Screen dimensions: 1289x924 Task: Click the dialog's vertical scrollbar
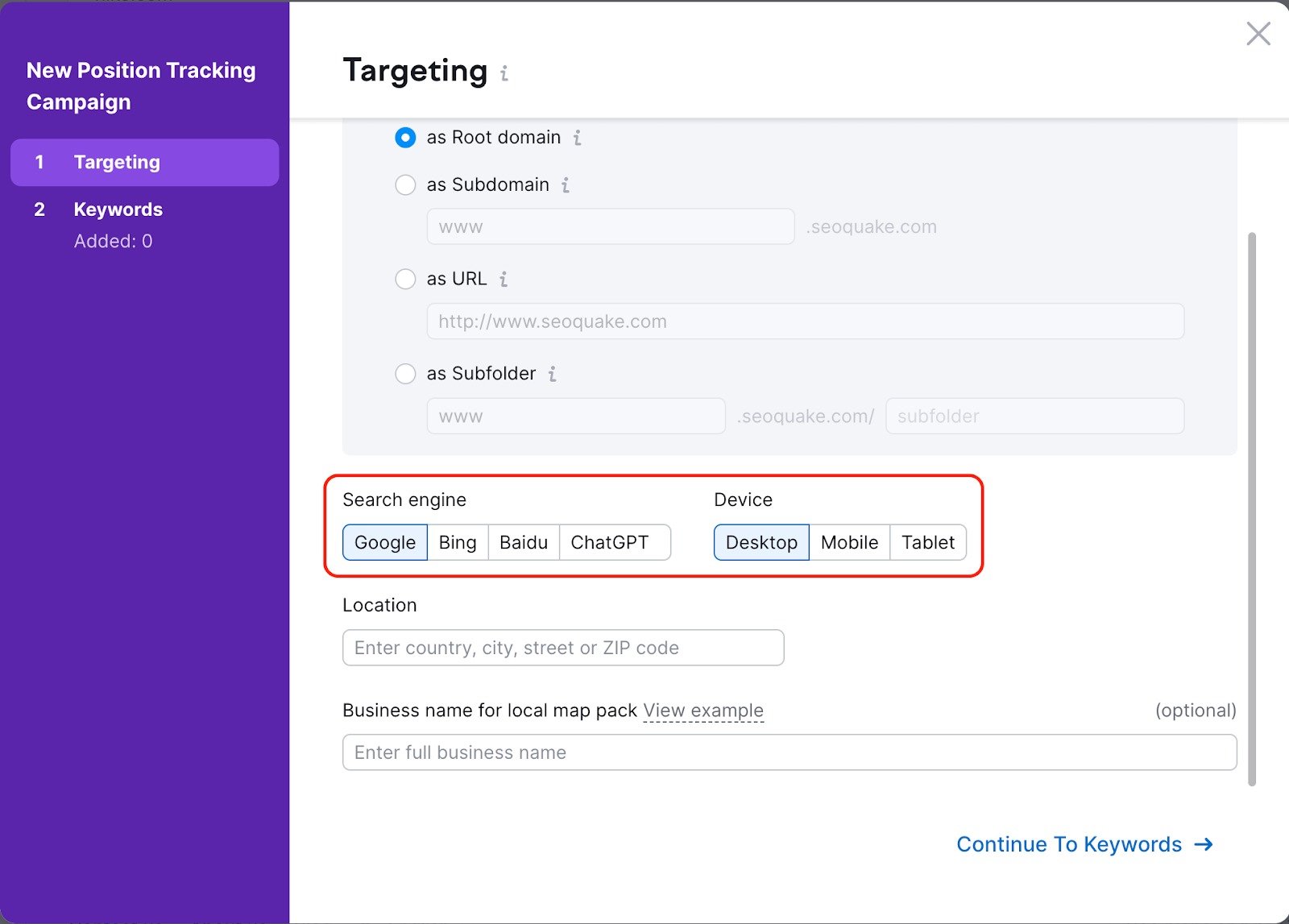1251,508
